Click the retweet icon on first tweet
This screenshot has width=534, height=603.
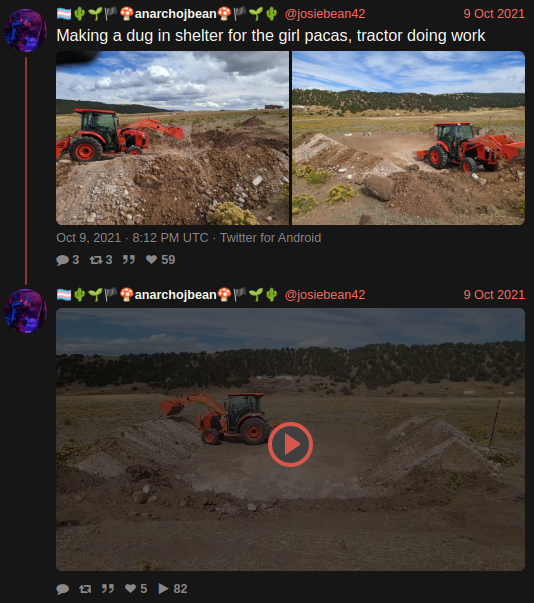96,260
